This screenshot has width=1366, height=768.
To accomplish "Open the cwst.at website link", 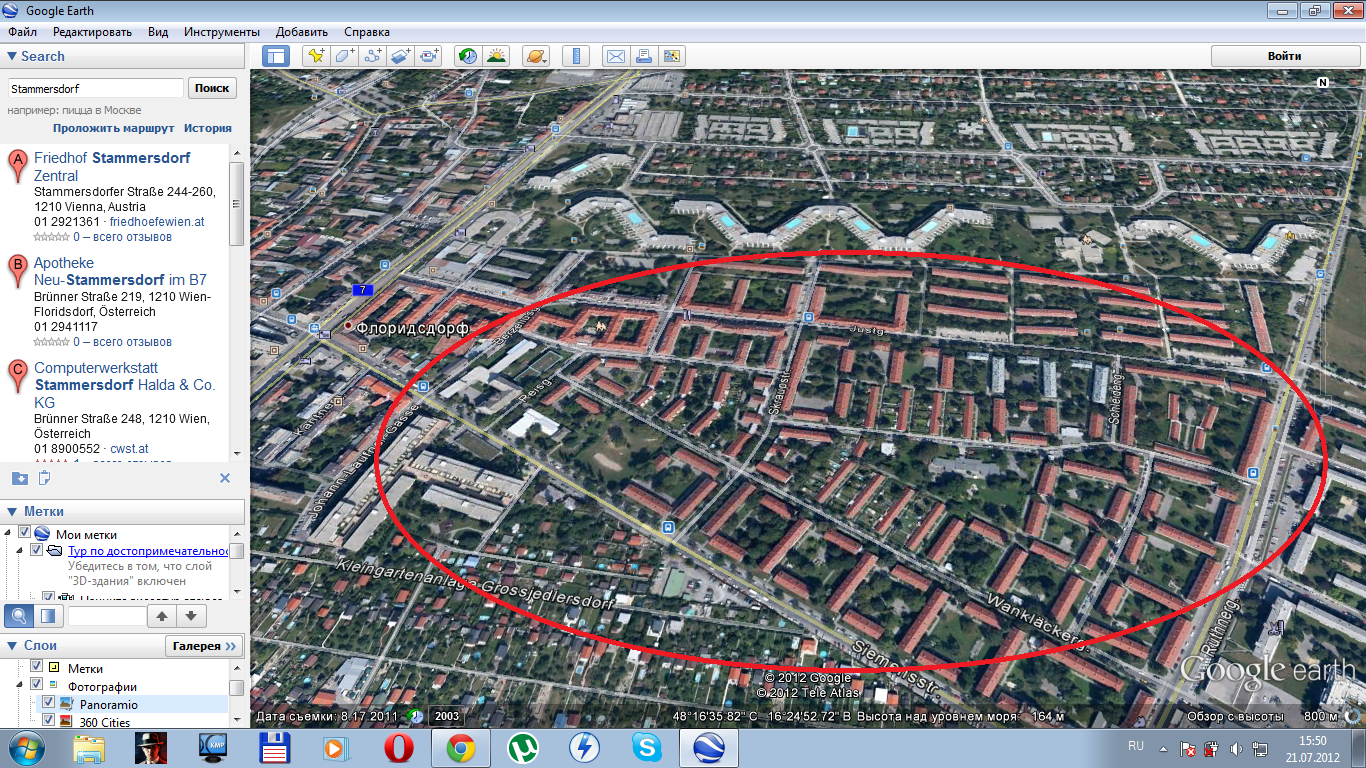I will 129,449.
